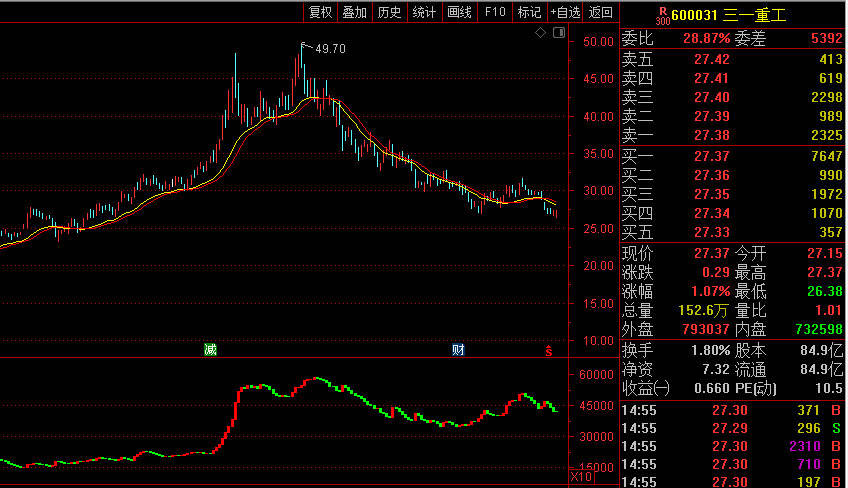
Task: Click the 49.70 peak price label
Action: point(330,48)
